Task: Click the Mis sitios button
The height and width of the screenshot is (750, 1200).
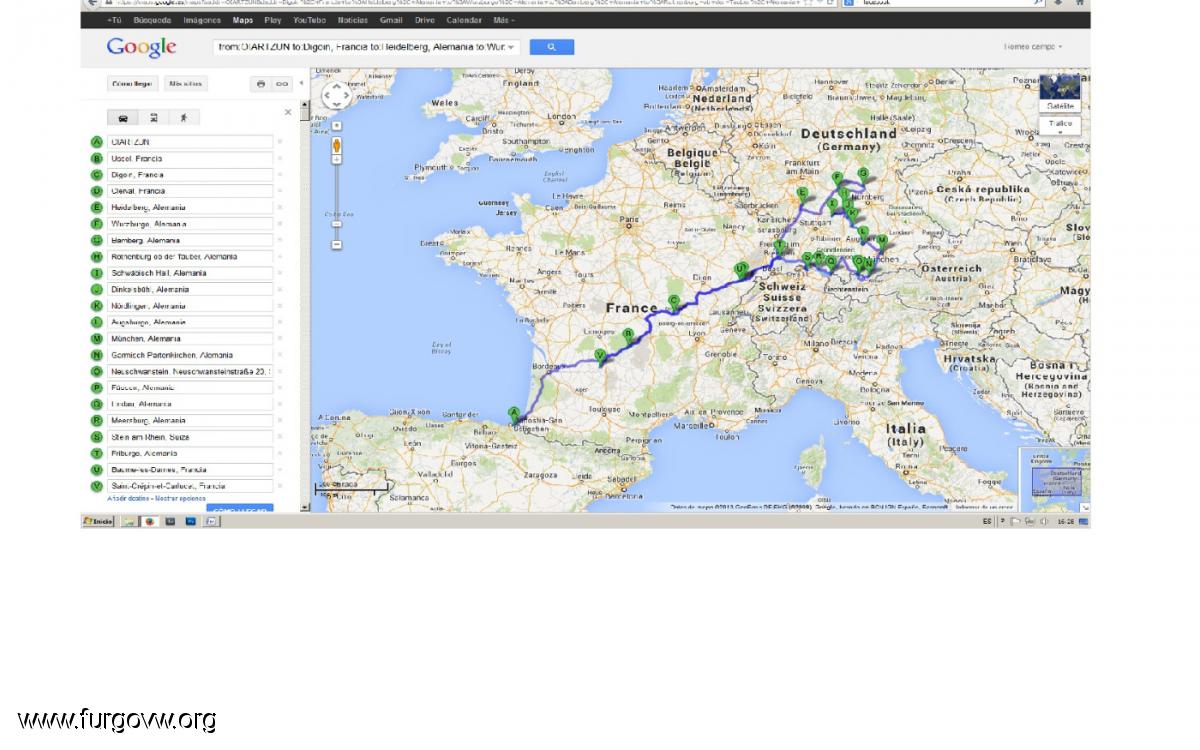Action: (185, 84)
